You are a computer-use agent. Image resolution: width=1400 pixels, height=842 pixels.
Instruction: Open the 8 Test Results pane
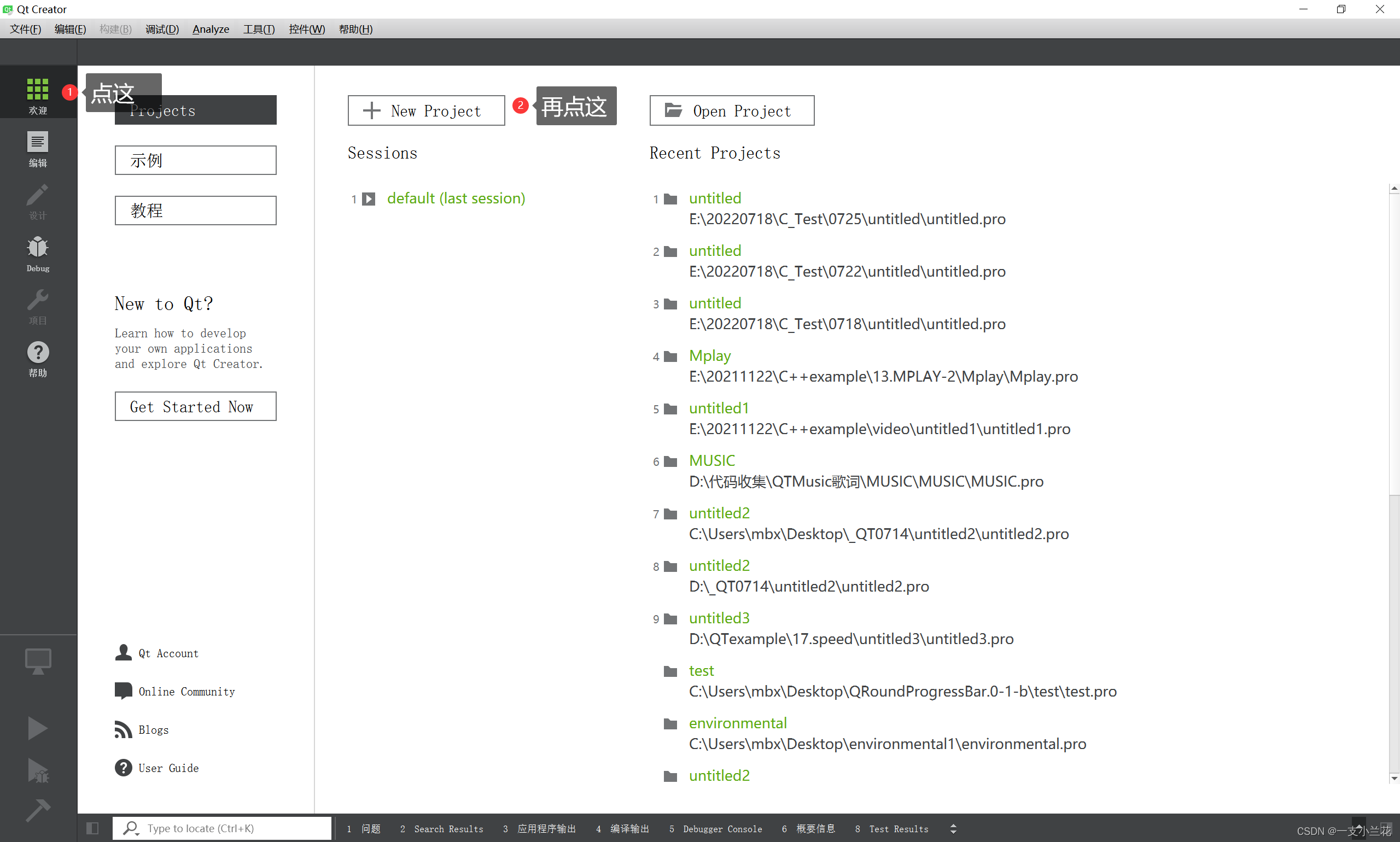point(891,829)
